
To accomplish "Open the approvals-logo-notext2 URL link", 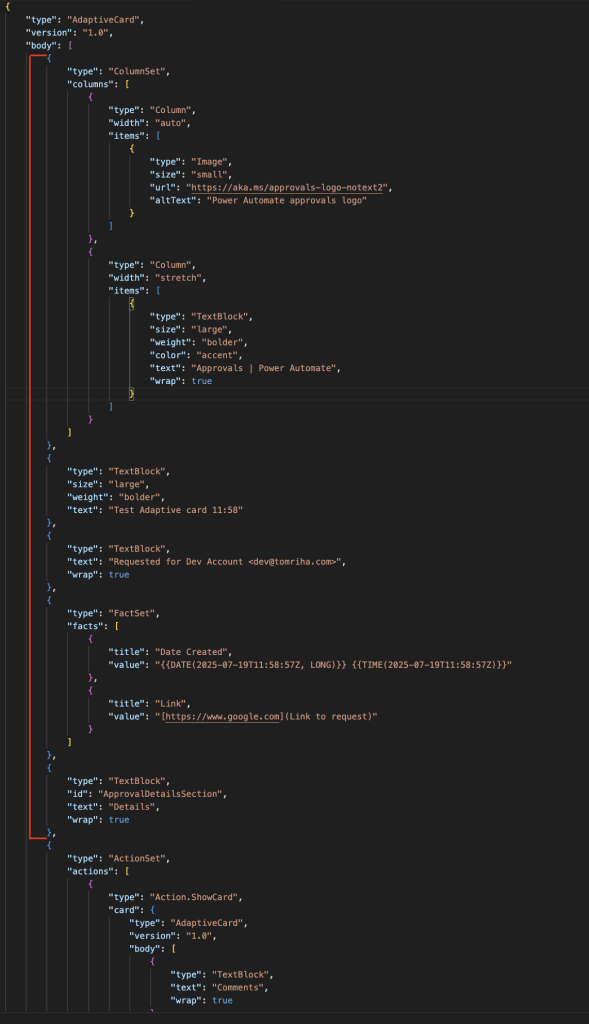I will pos(287,187).
